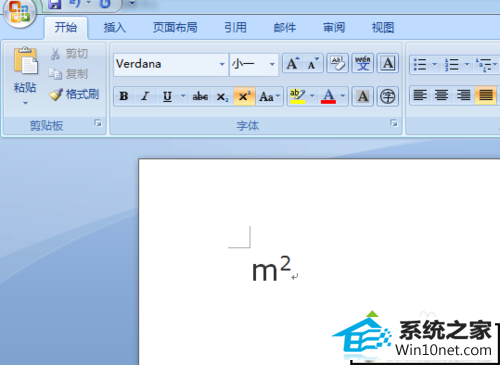Switch to the 插入 tab
Viewport: 500px width, 365px height.
click(x=115, y=27)
